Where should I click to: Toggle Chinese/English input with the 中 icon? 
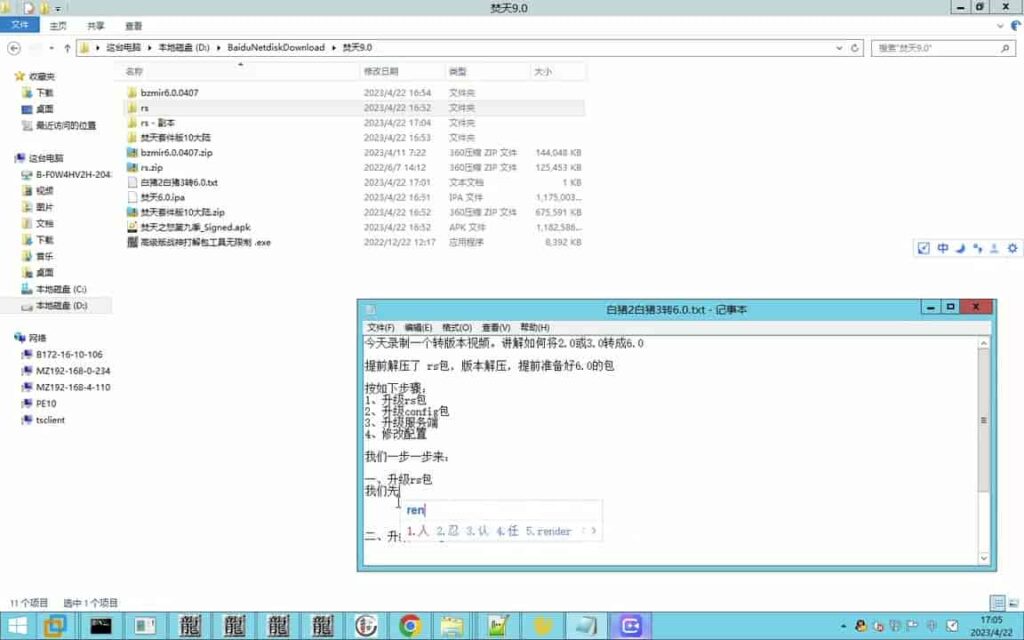941,248
